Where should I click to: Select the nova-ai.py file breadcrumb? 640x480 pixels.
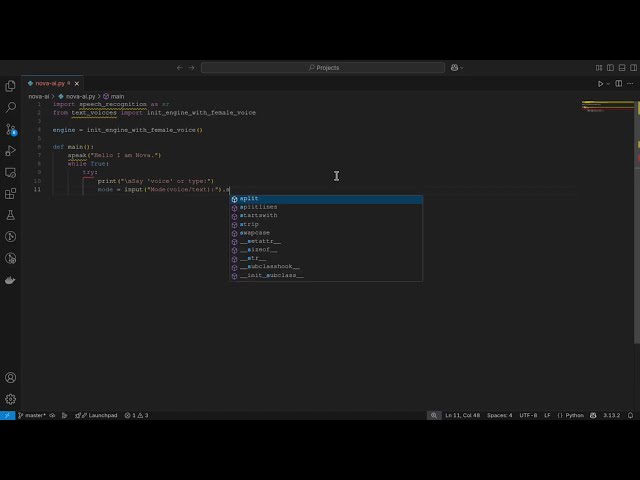[x=77, y=96]
